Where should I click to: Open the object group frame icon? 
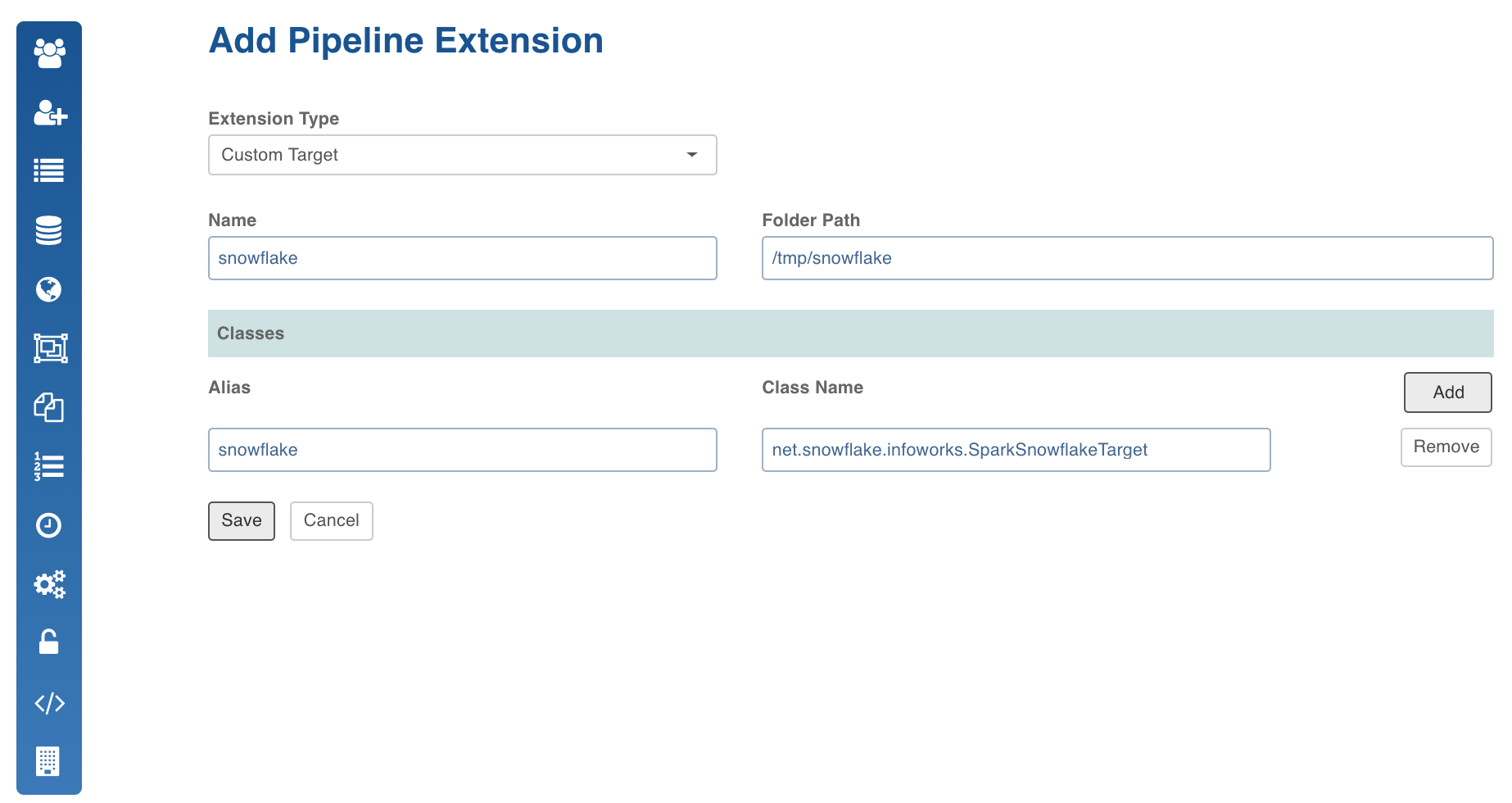[49, 348]
